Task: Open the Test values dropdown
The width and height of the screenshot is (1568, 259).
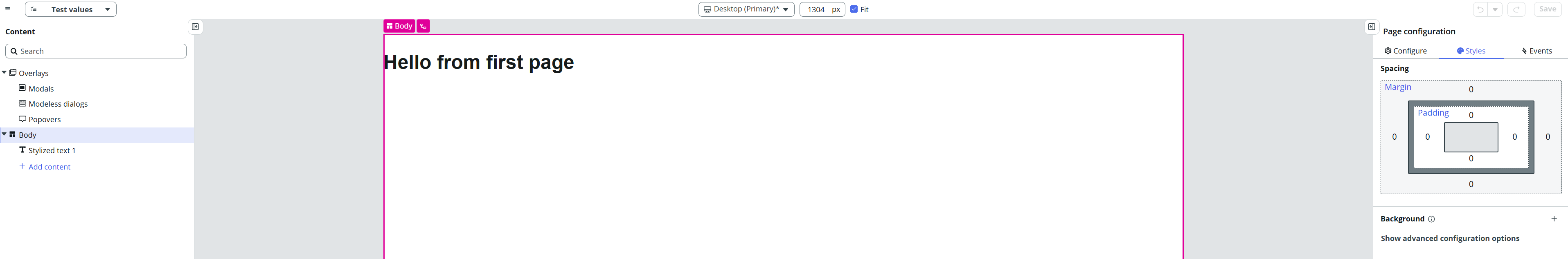Action: coord(71,9)
